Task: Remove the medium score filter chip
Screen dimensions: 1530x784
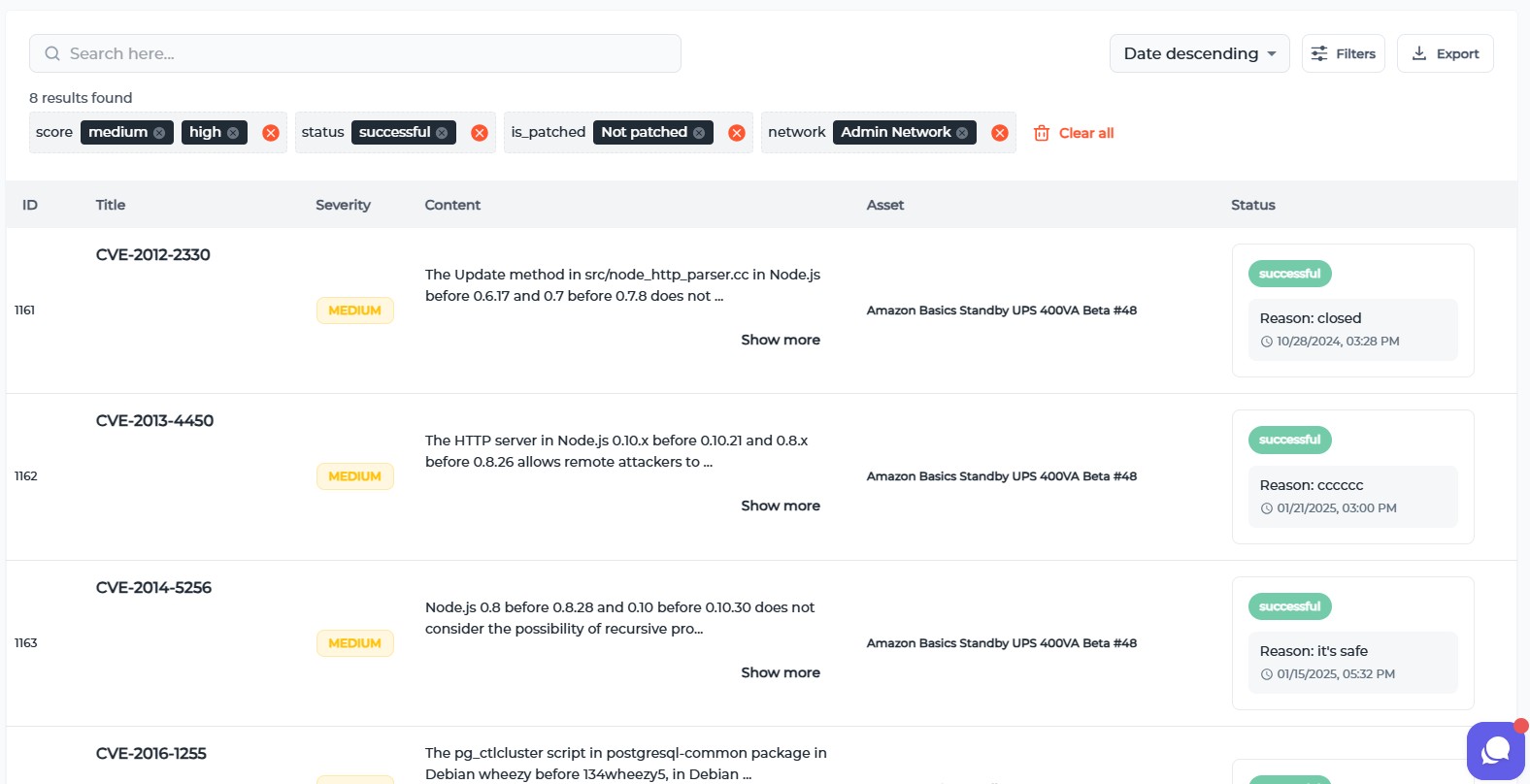Action: 159,133
